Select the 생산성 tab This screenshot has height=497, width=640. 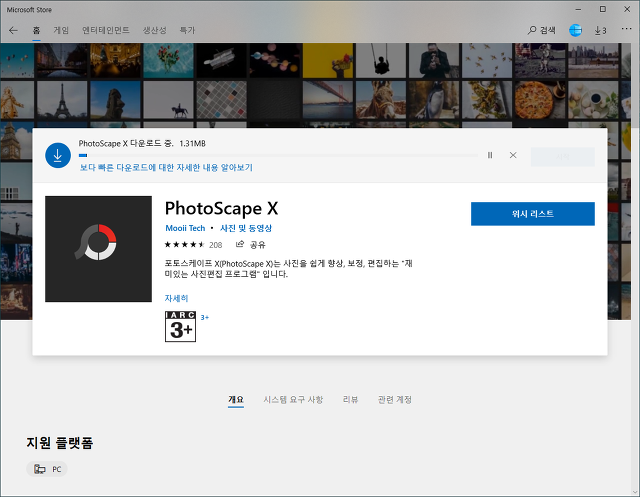point(155,30)
